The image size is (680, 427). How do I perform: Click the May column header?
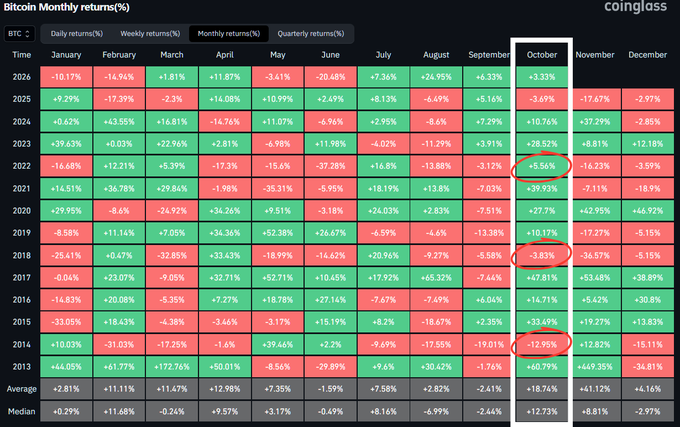pos(278,55)
